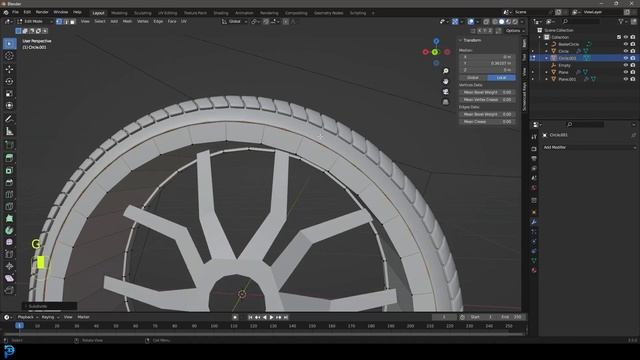Select the Spin tool
Viewport: 640px width, 360px height.
coord(9,230)
